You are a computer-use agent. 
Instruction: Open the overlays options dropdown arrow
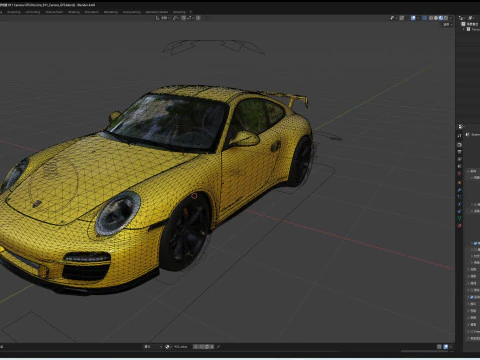click(418, 18)
